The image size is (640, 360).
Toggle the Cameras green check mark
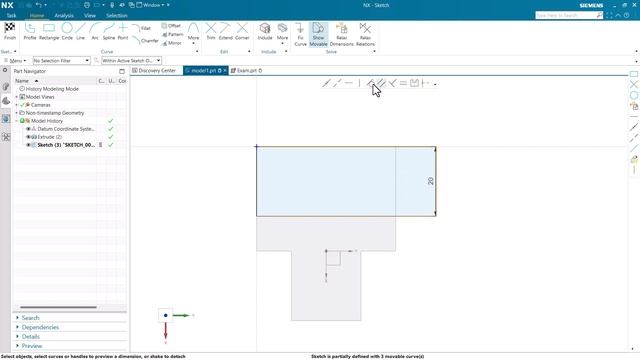tap(22, 105)
